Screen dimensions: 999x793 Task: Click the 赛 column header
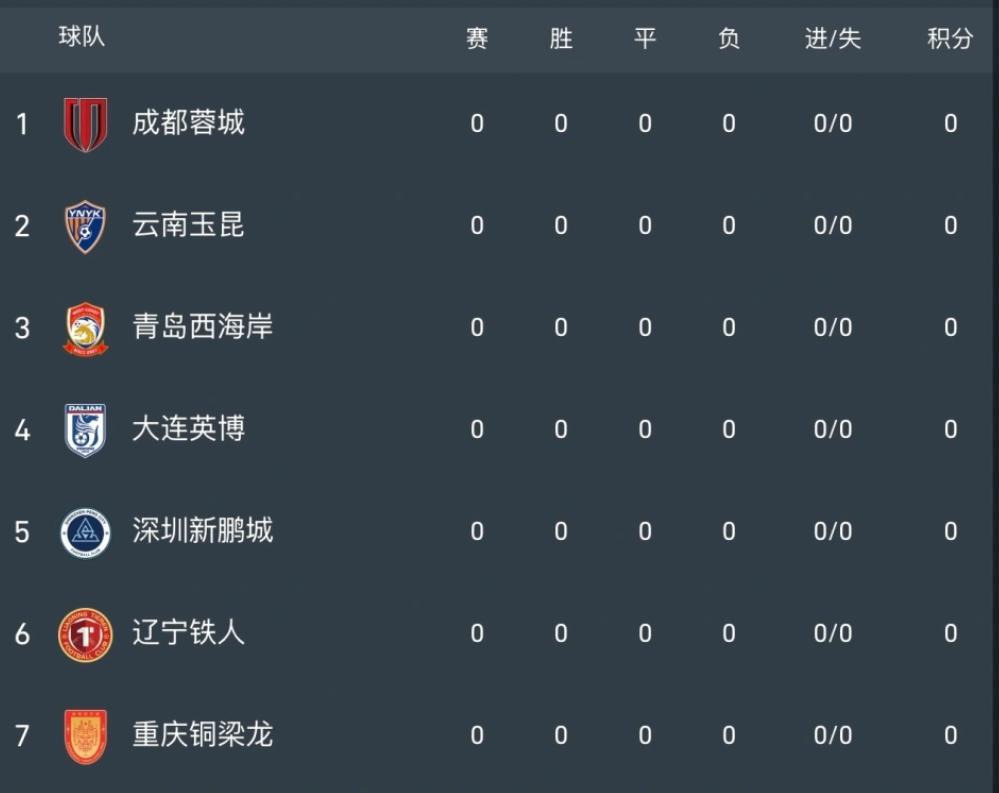pos(476,40)
